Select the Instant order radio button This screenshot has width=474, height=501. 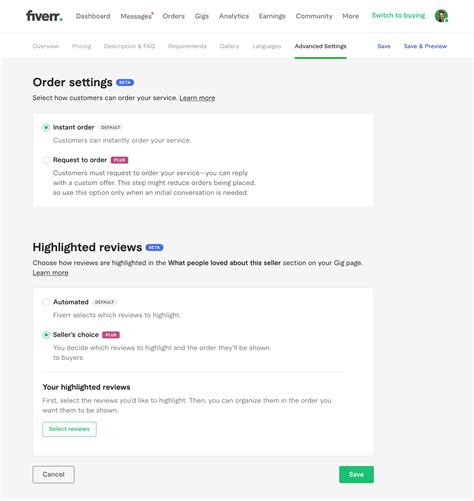46,127
